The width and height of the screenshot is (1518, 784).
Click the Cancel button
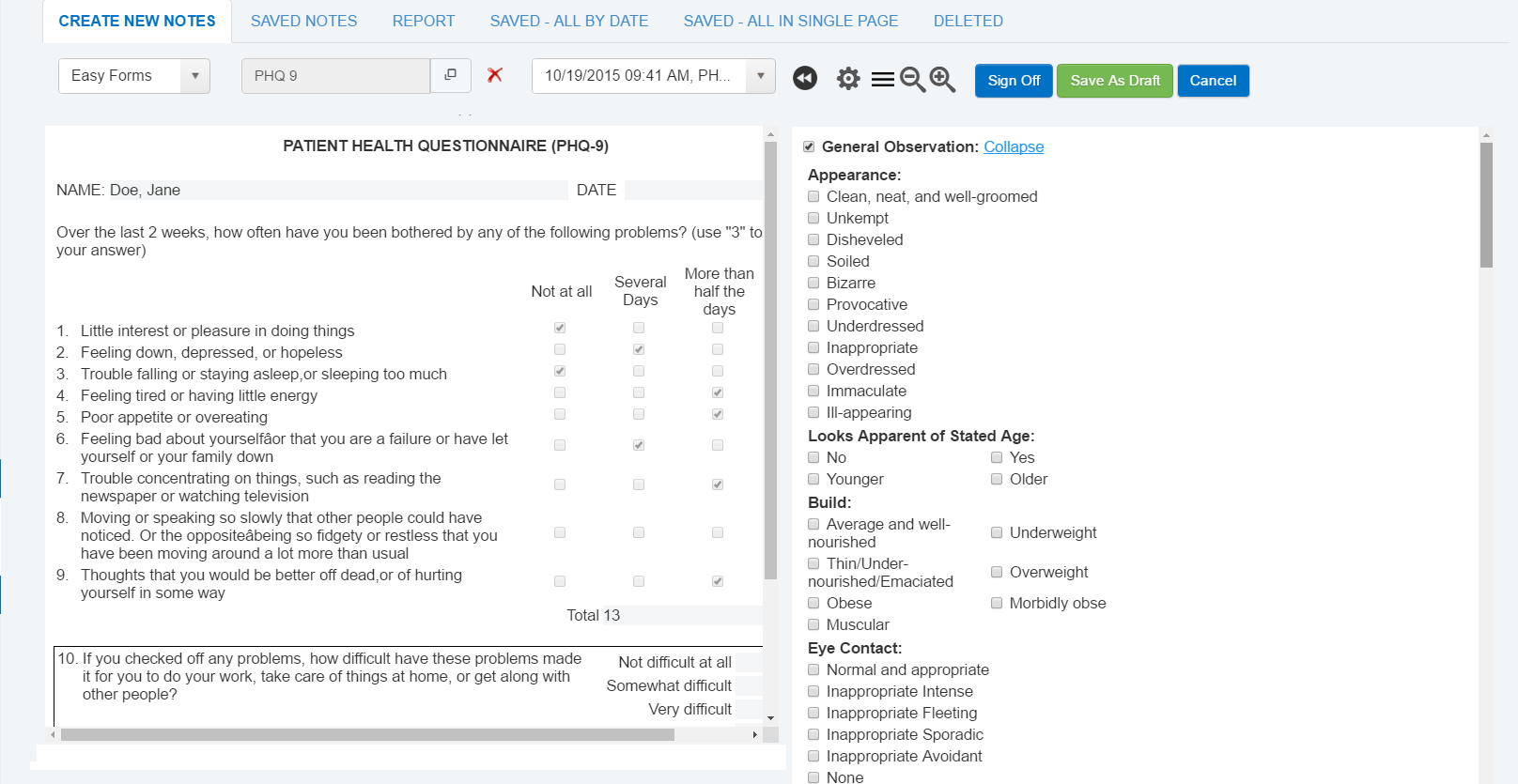(1213, 81)
